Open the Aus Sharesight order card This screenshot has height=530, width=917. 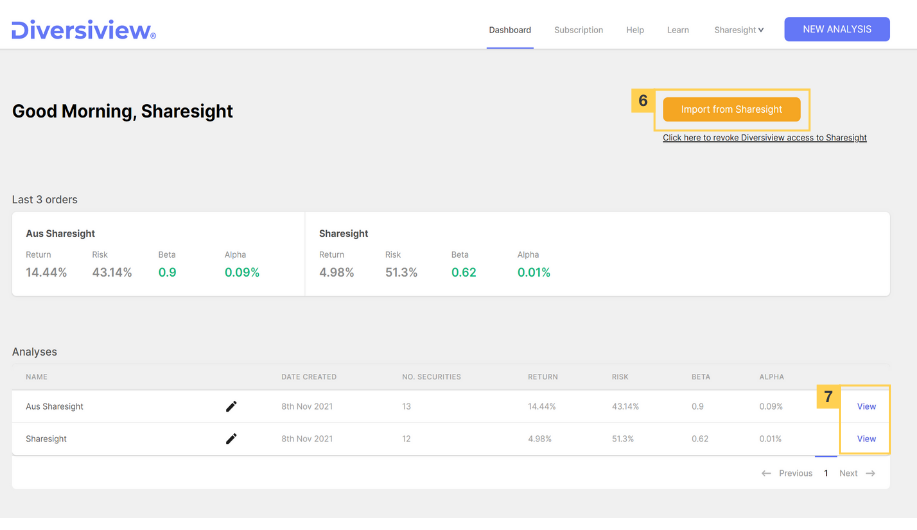coord(158,254)
